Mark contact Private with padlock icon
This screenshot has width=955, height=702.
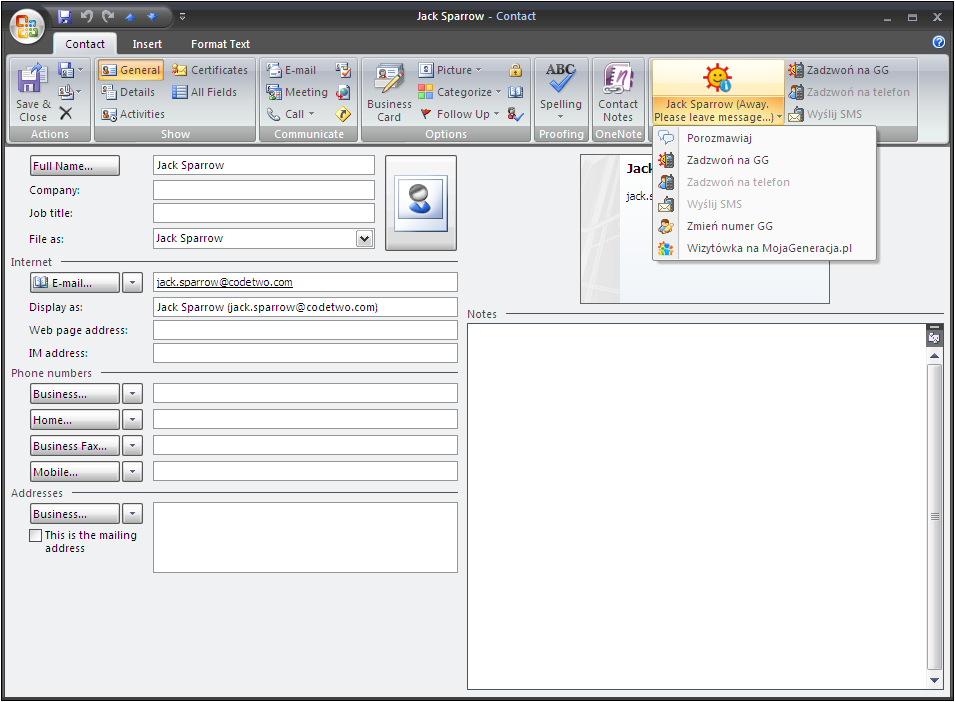[515, 70]
